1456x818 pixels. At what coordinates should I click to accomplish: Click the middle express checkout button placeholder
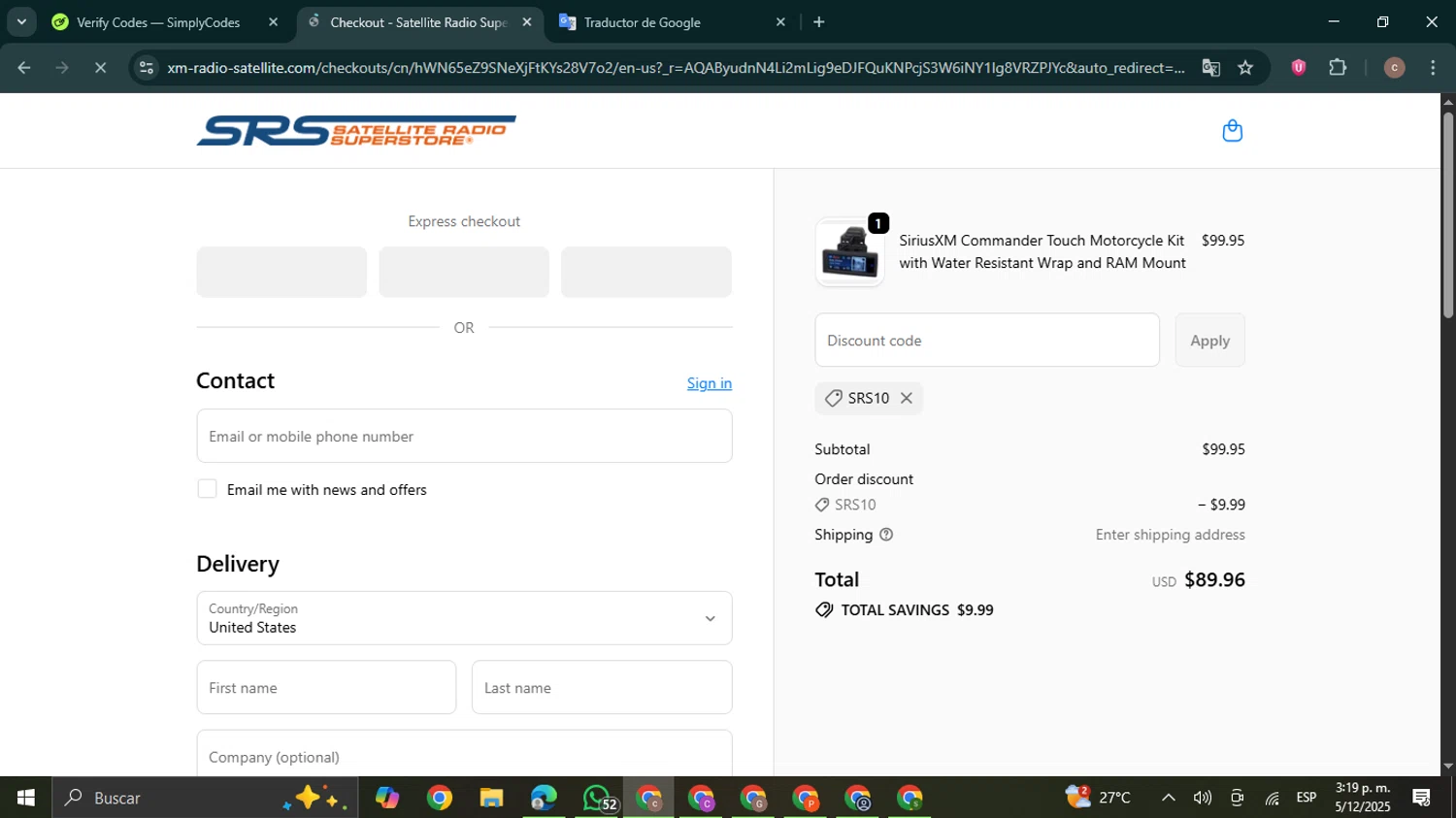point(464,272)
